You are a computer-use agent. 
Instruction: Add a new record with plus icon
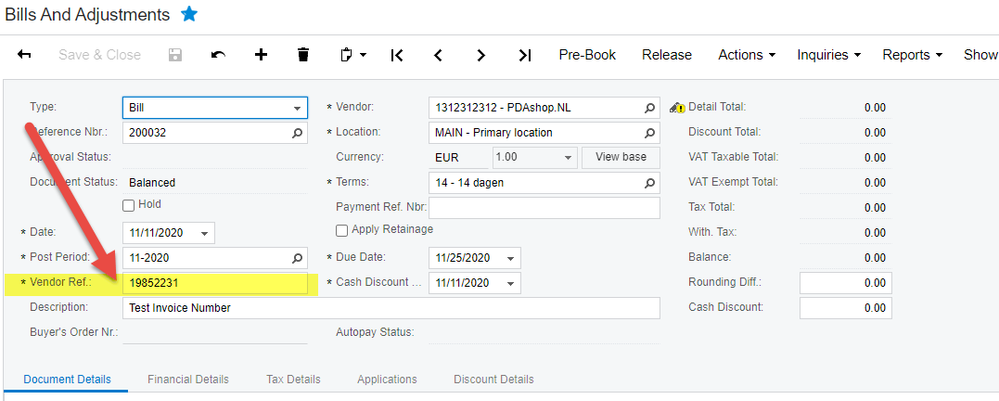coord(261,55)
